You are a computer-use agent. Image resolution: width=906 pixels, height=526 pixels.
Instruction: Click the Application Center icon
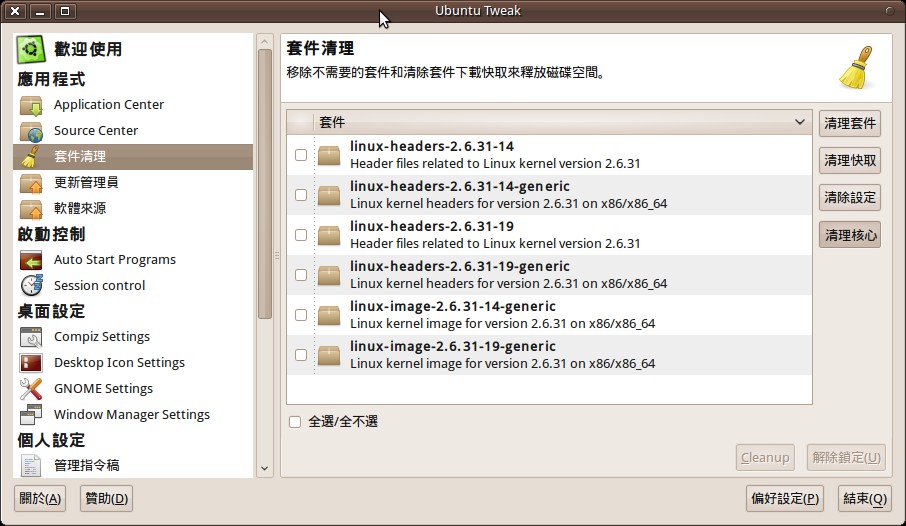pos(31,105)
